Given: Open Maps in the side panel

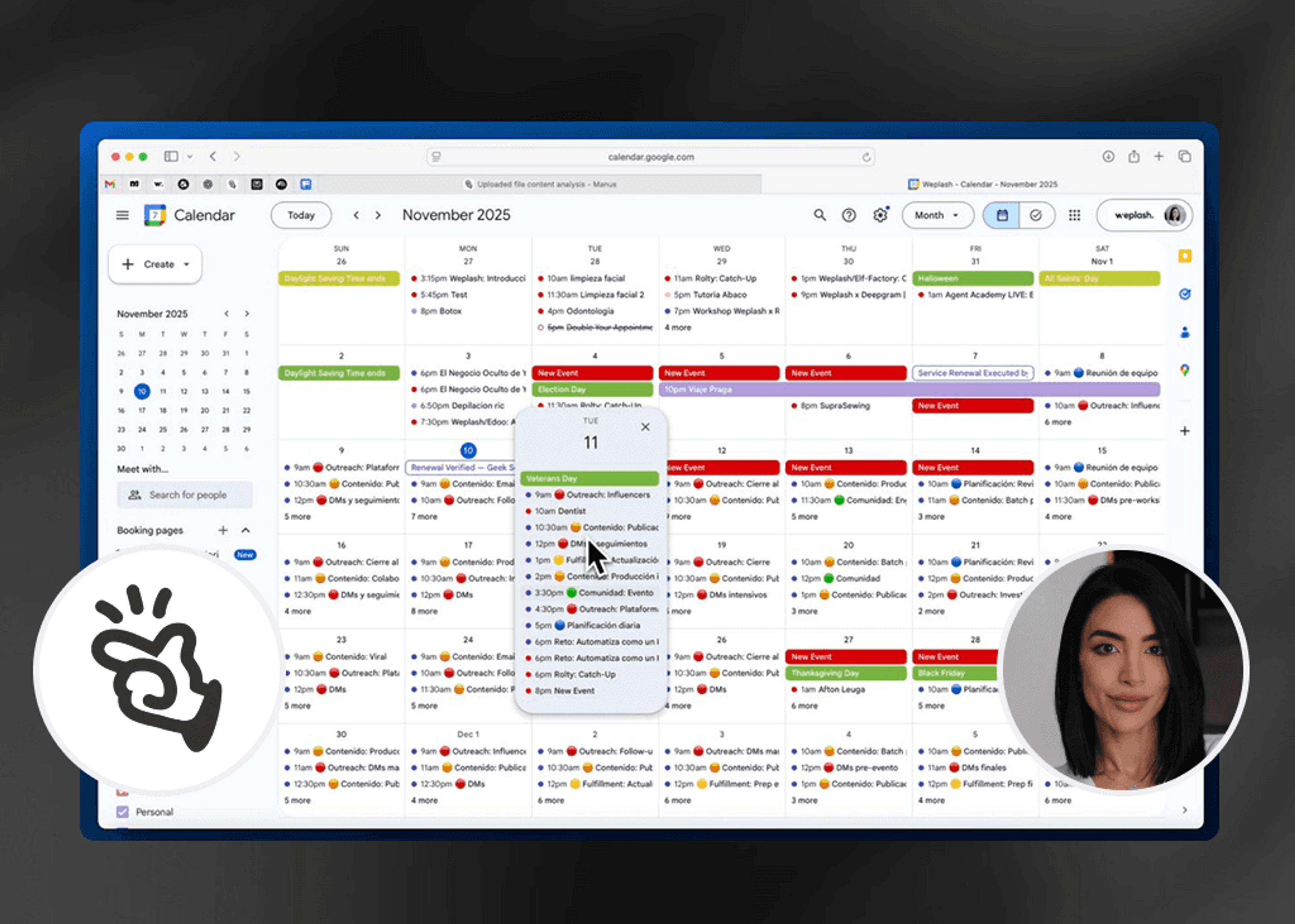Looking at the screenshot, I should click(x=1185, y=370).
